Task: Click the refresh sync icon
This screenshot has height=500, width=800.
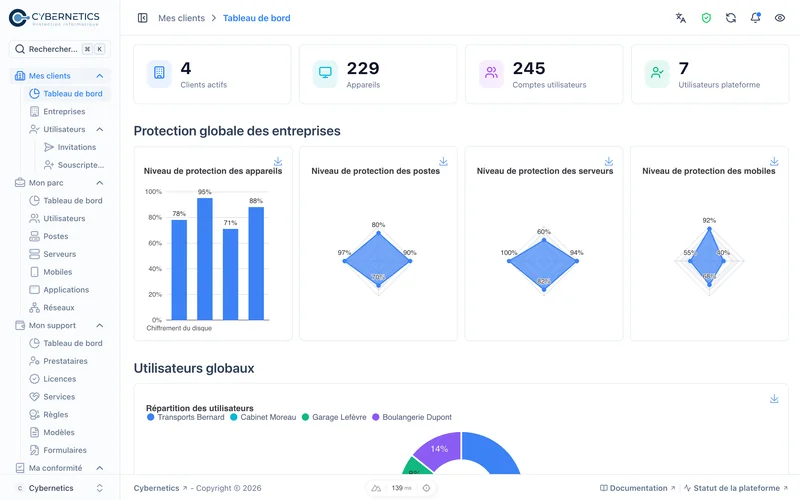Action: pos(731,18)
